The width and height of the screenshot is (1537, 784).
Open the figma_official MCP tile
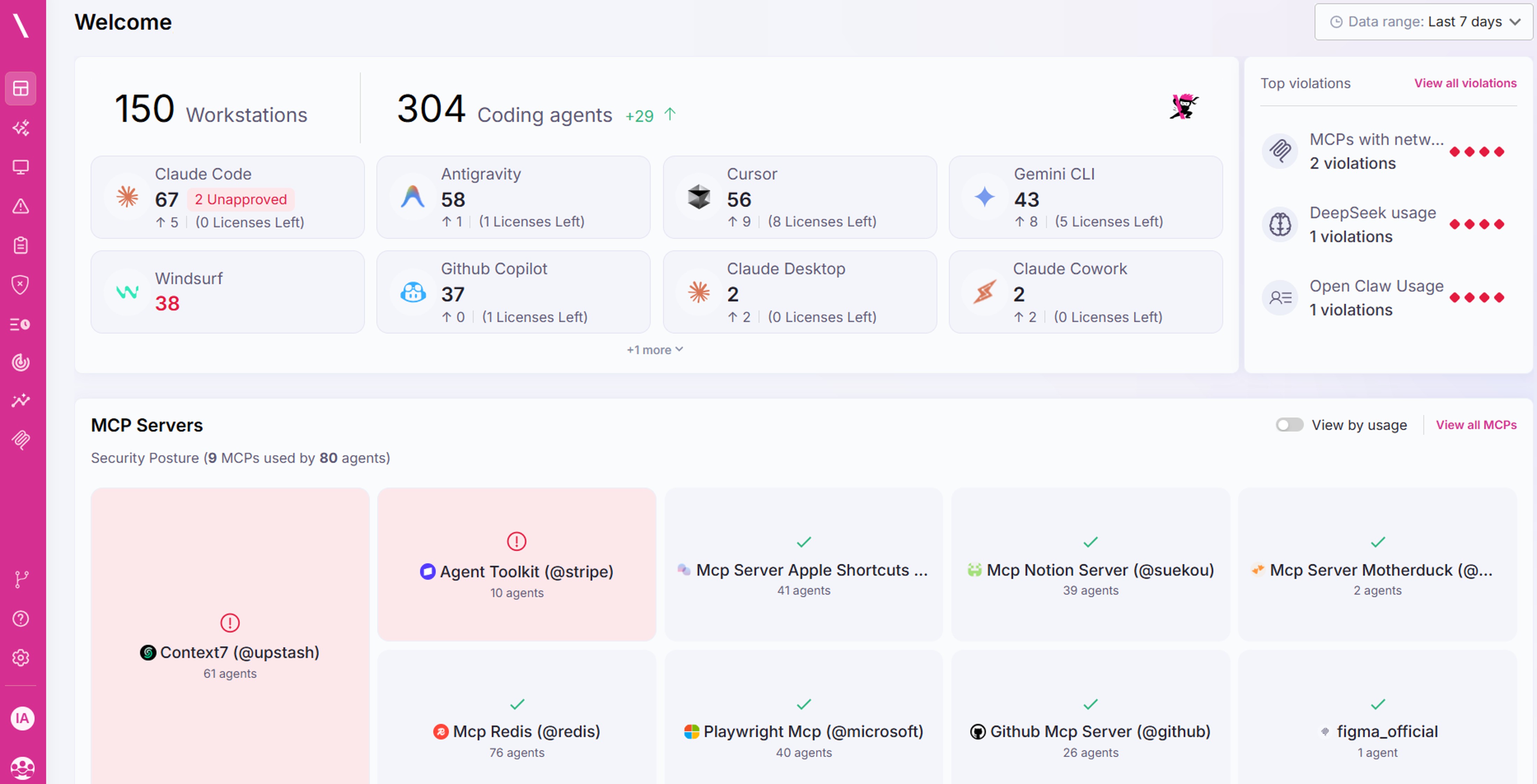(x=1377, y=717)
